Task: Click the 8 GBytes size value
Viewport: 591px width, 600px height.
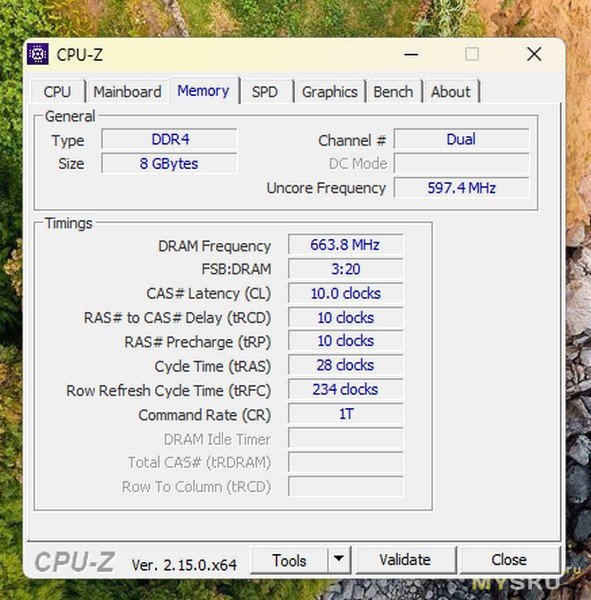Action: point(170,164)
